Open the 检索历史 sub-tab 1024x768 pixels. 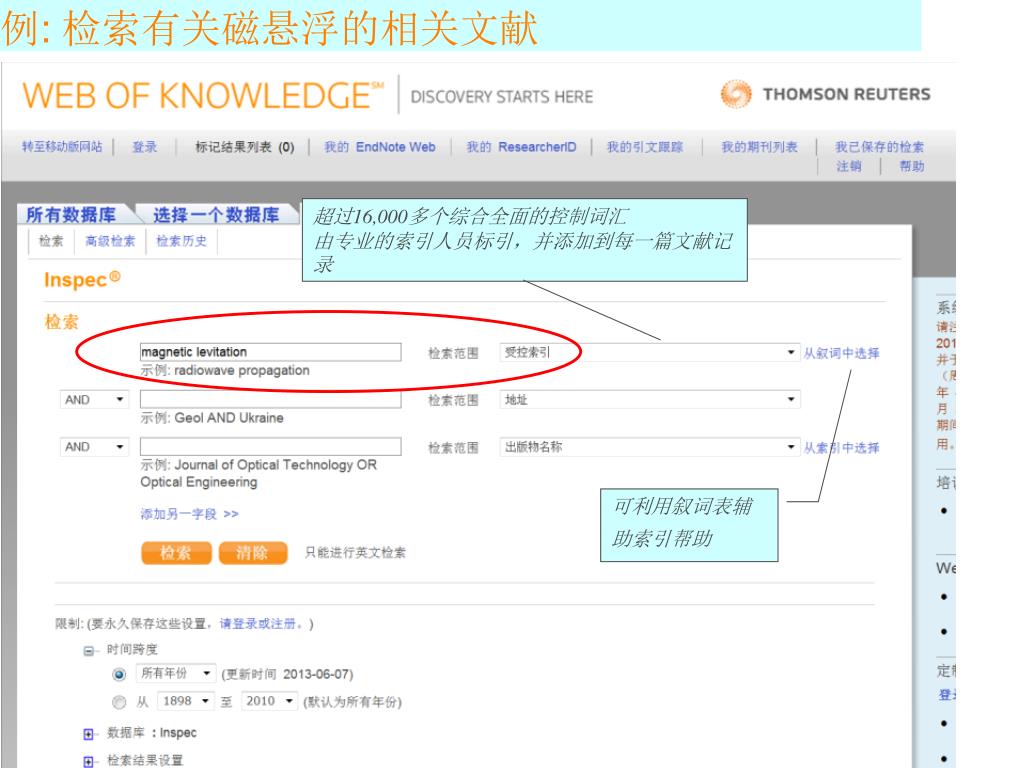(x=182, y=241)
